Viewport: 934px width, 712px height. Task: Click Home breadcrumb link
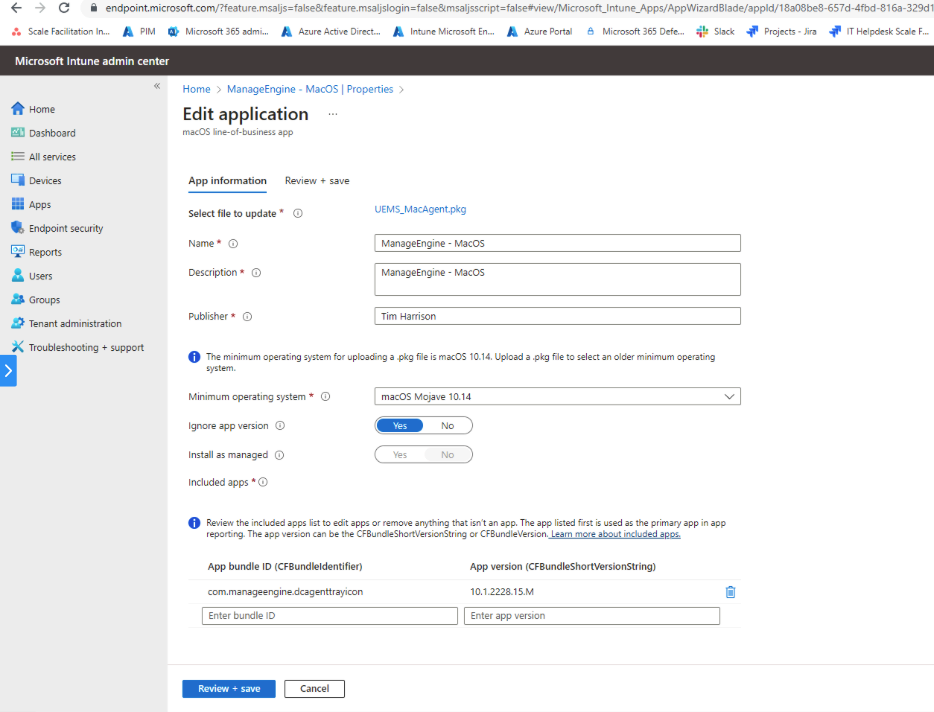pos(197,89)
